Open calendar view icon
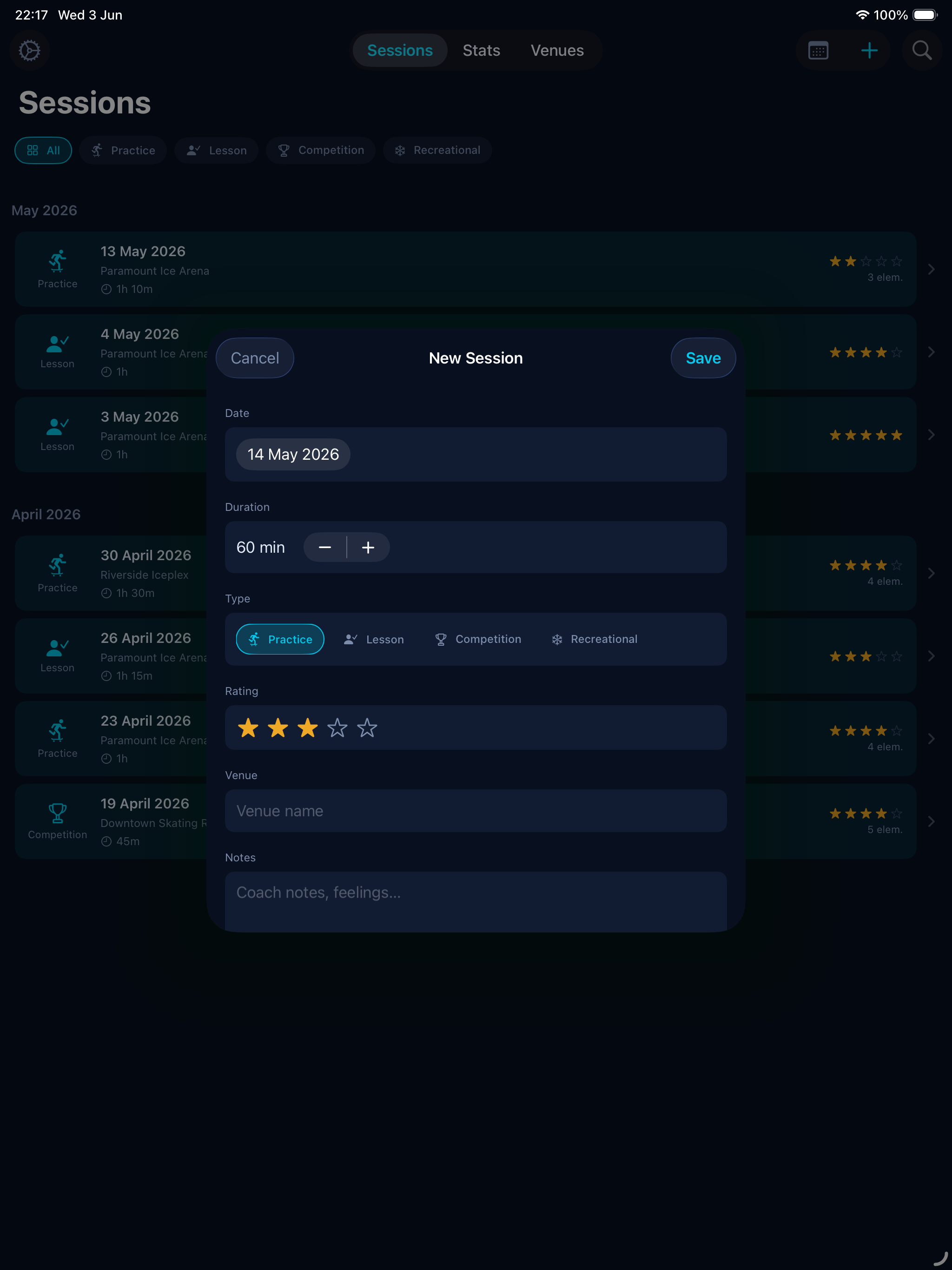Image resolution: width=952 pixels, height=1270 pixels. click(818, 51)
